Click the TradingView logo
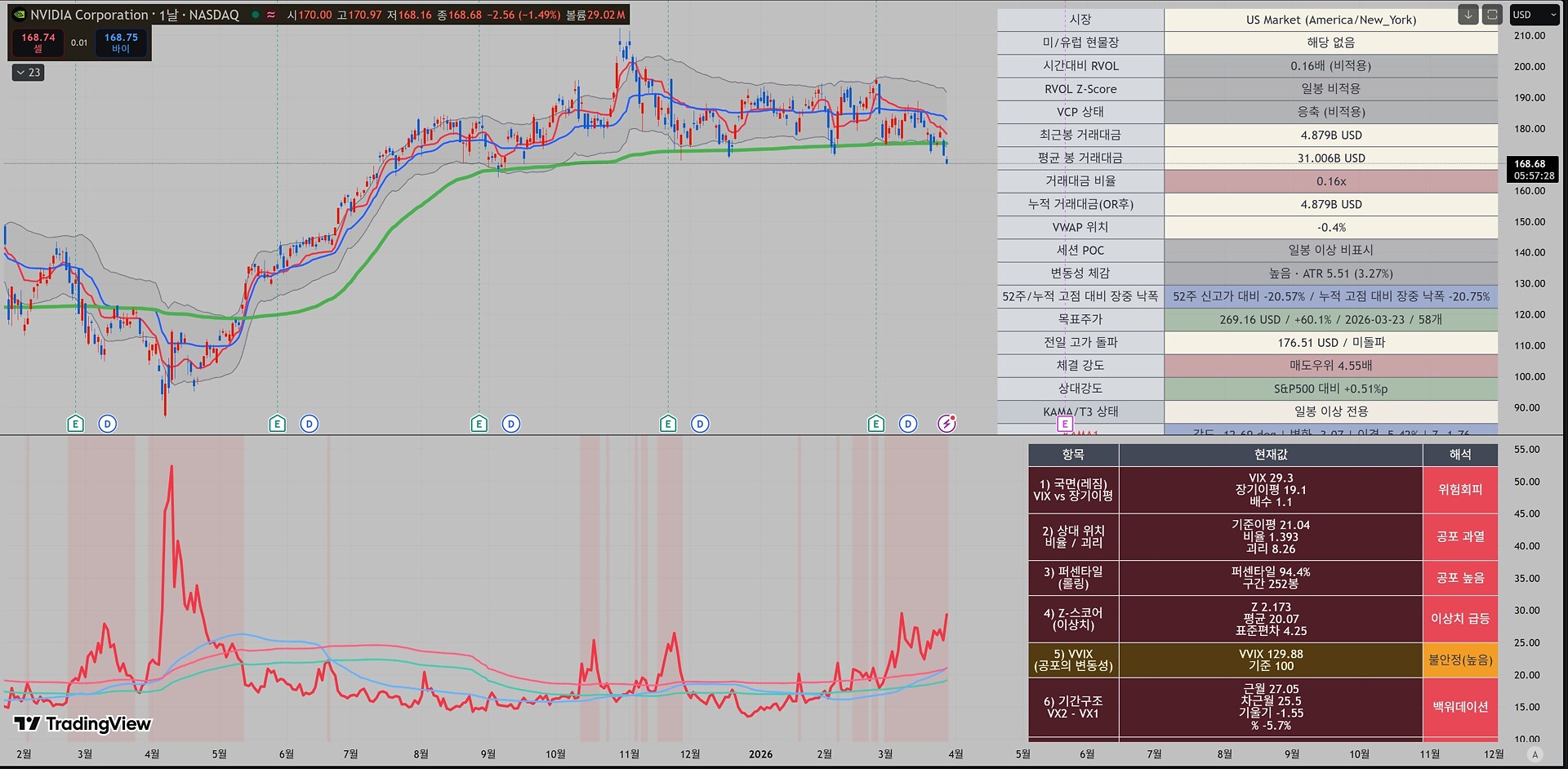Viewport: 1568px width, 769px height. [x=82, y=723]
